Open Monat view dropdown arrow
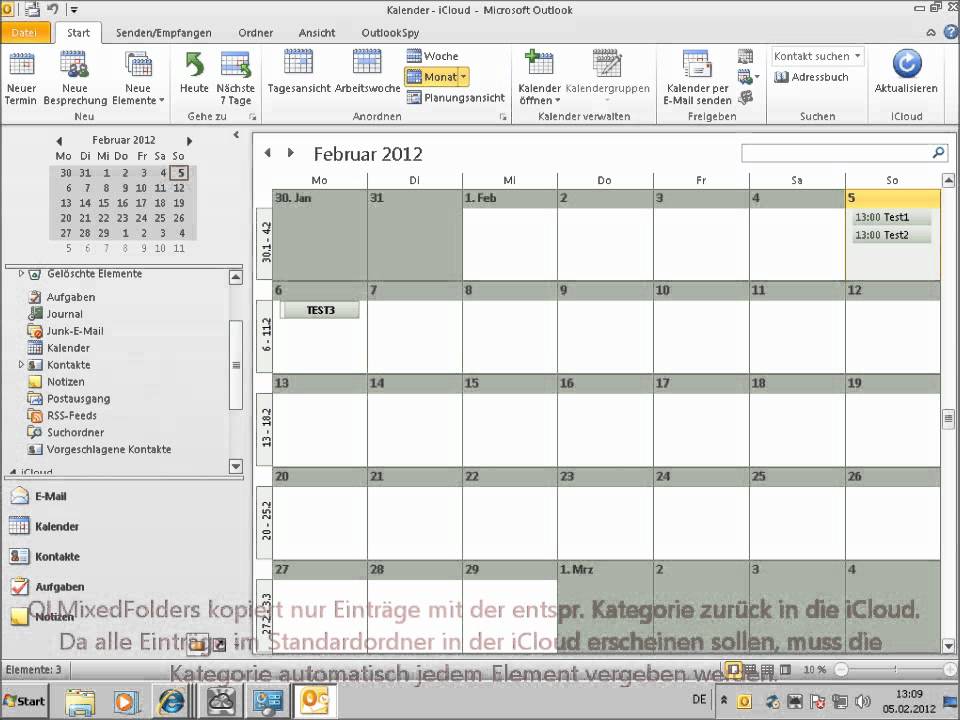The image size is (960, 720). click(x=463, y=77)
